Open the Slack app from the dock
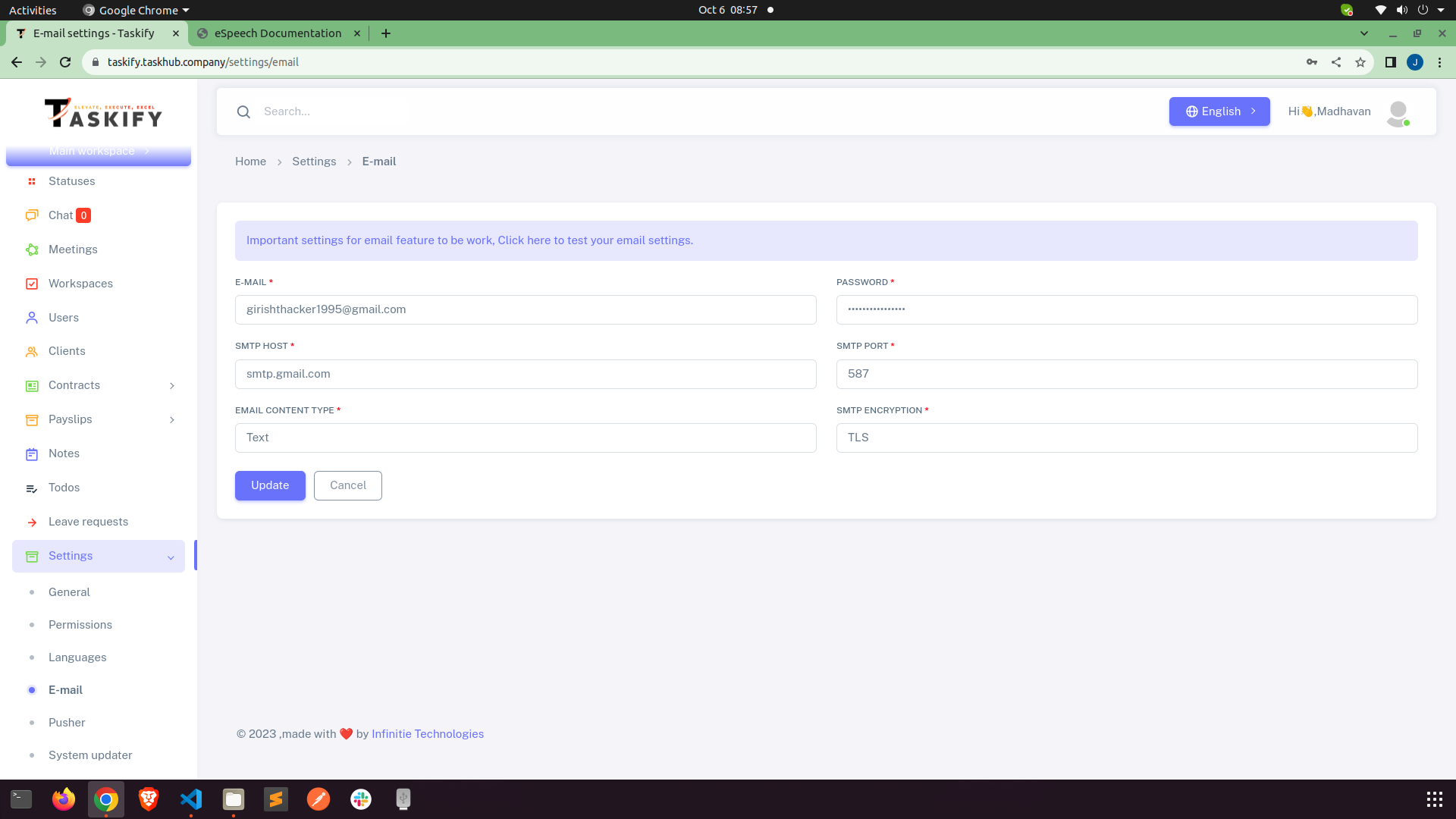The width and height of the screenshot is (1456, 819). 360,799
